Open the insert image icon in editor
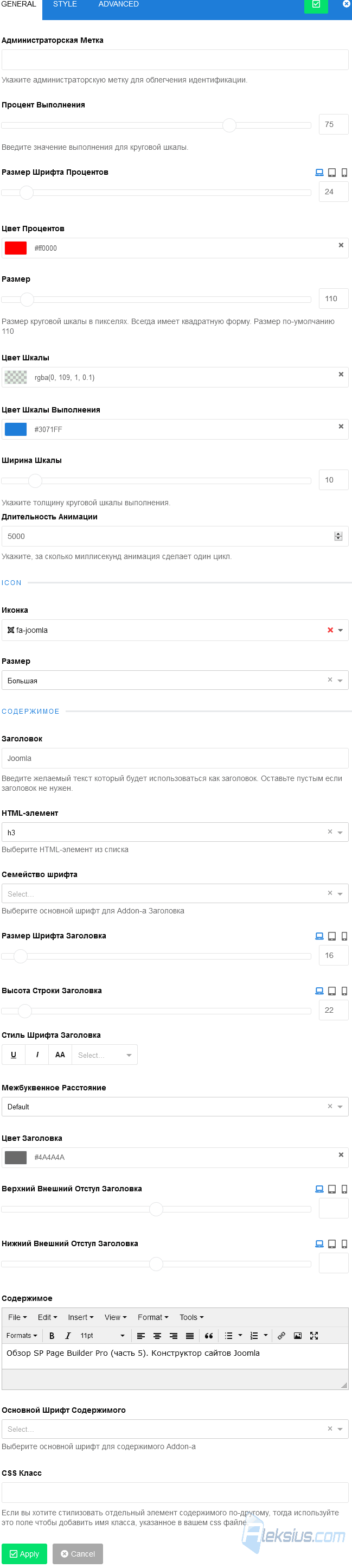The image size is (352, 1568). pos(298,1335)
